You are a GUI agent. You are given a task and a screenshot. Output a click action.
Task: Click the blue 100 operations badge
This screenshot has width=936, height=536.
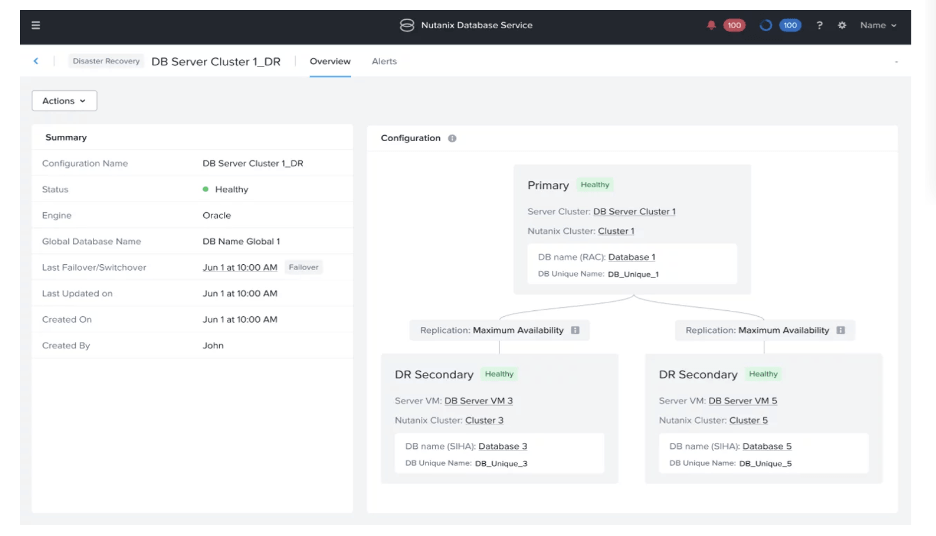790,25
